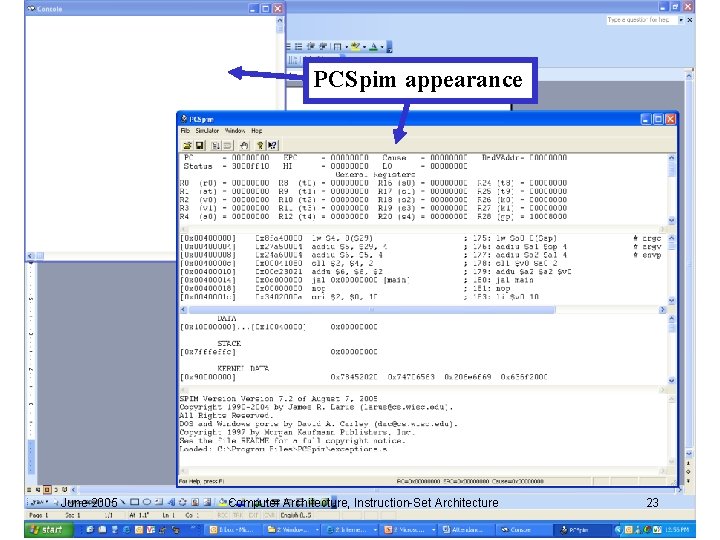Click the Console window horizontal scroll left arrow
Screen dimensions: 720x540
30,256
